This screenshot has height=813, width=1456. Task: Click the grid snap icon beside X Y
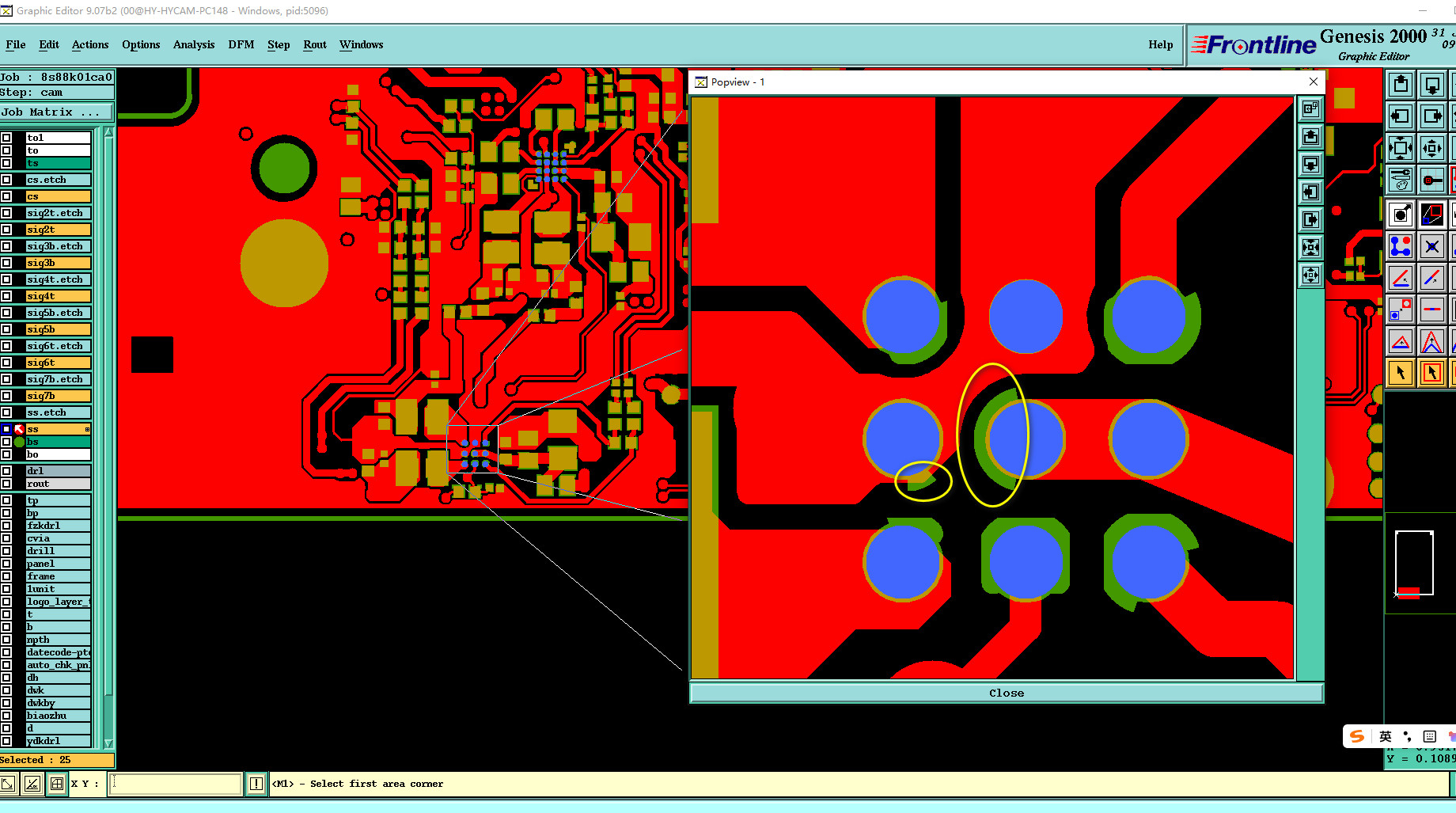tap(57, 784)
